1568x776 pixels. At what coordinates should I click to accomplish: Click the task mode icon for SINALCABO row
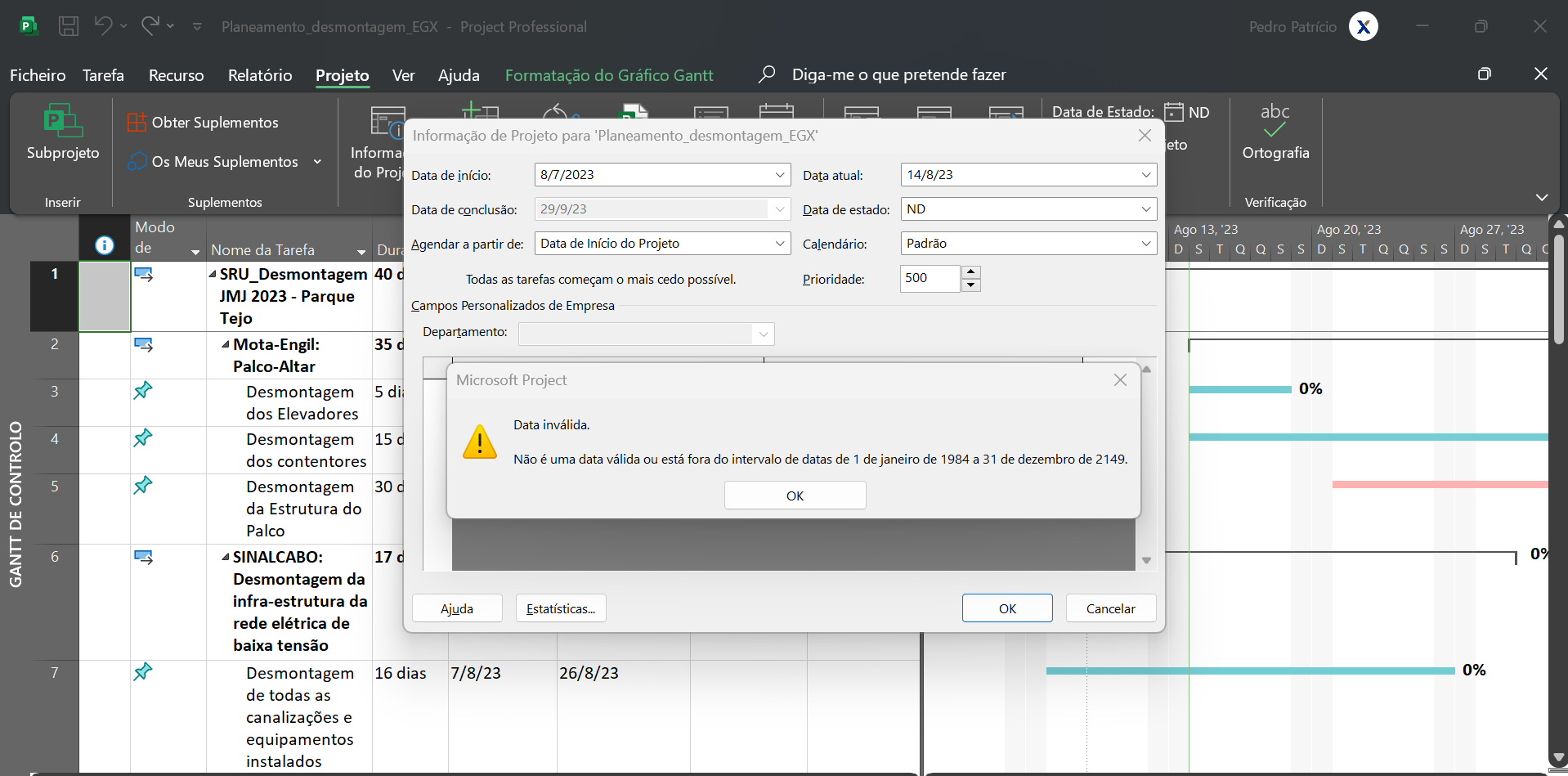[144, 558]
